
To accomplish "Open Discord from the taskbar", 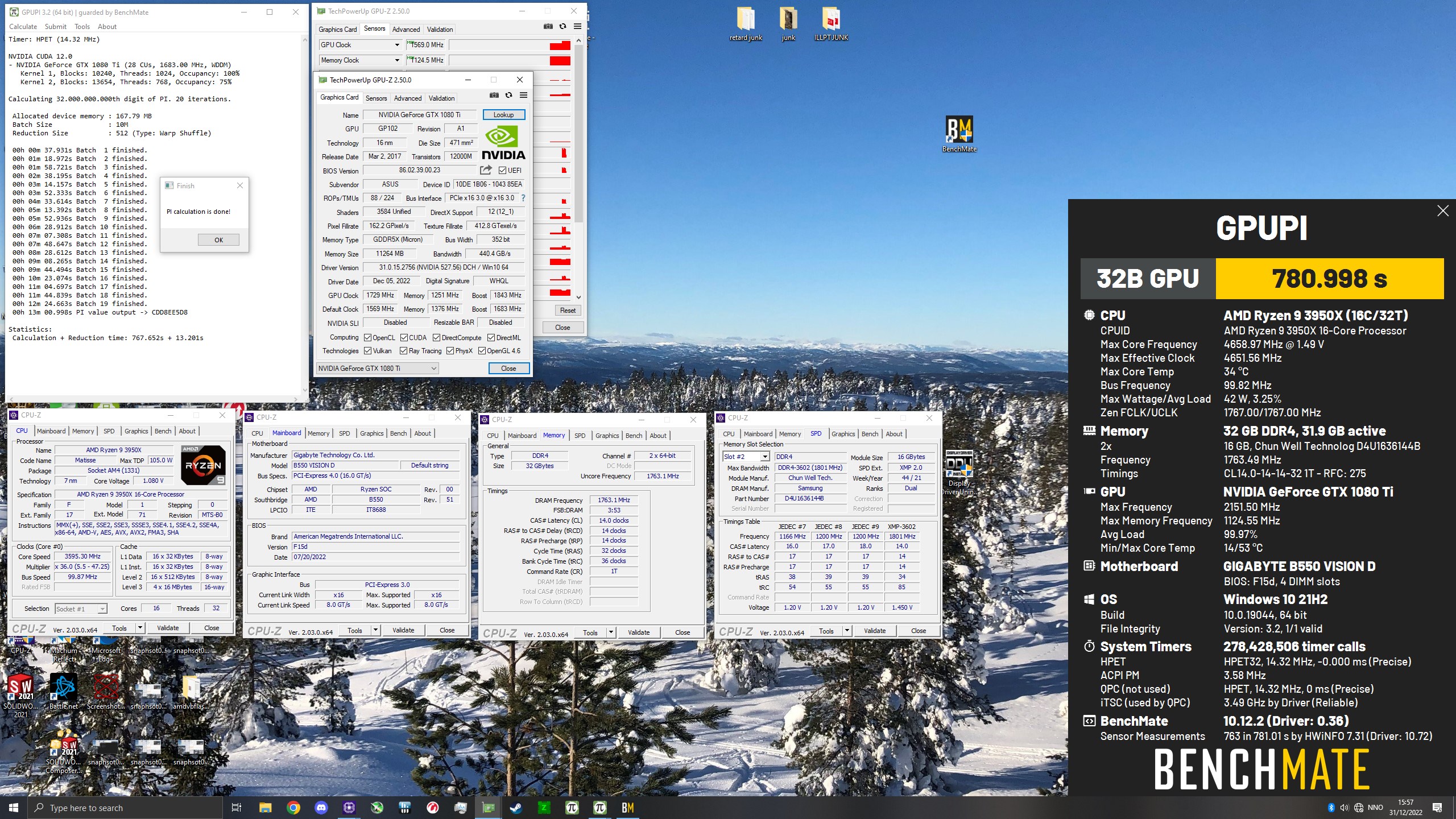I will pyautogui.click(x=321, y=808).
